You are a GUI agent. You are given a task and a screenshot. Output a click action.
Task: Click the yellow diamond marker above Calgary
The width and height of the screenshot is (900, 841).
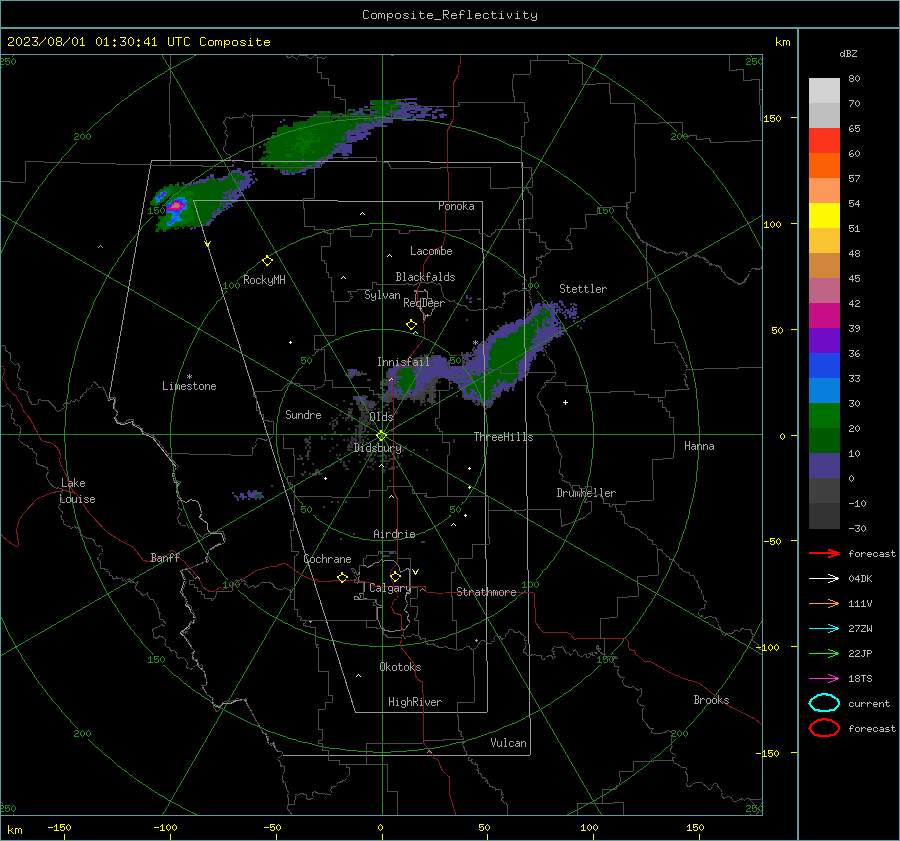[395, 576]
